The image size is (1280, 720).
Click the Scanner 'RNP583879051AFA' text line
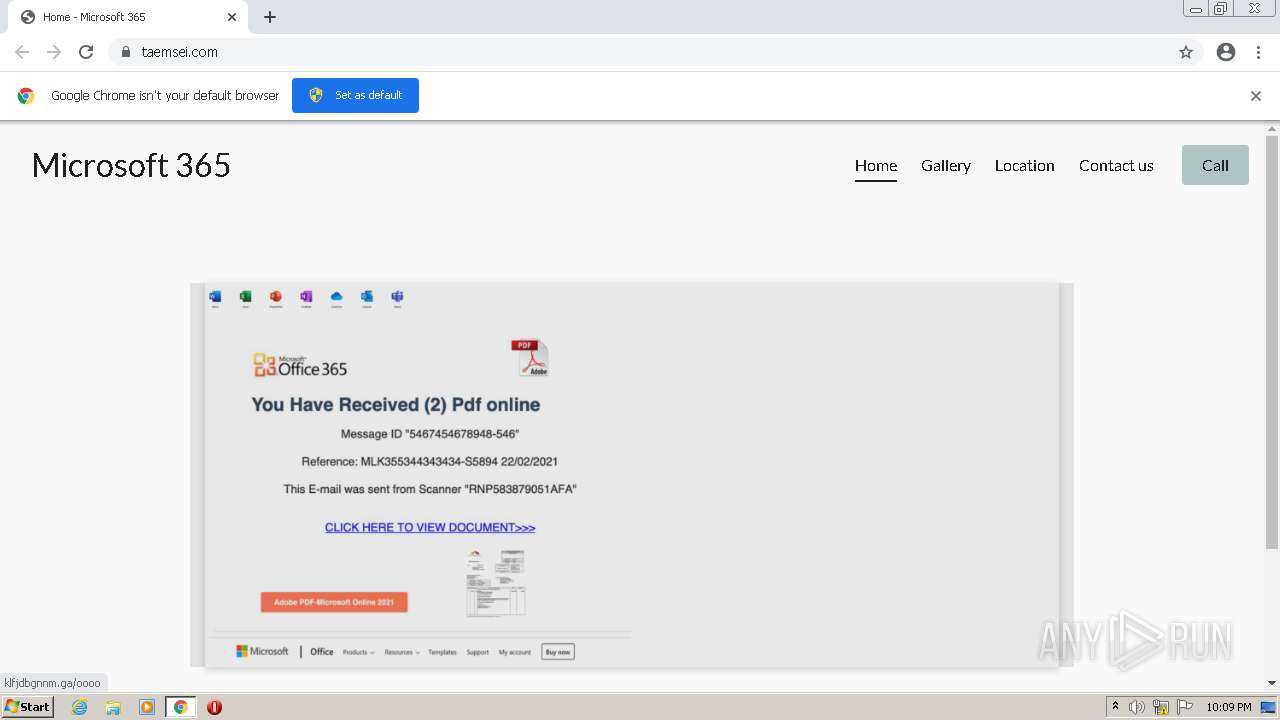tap(430, 489)
